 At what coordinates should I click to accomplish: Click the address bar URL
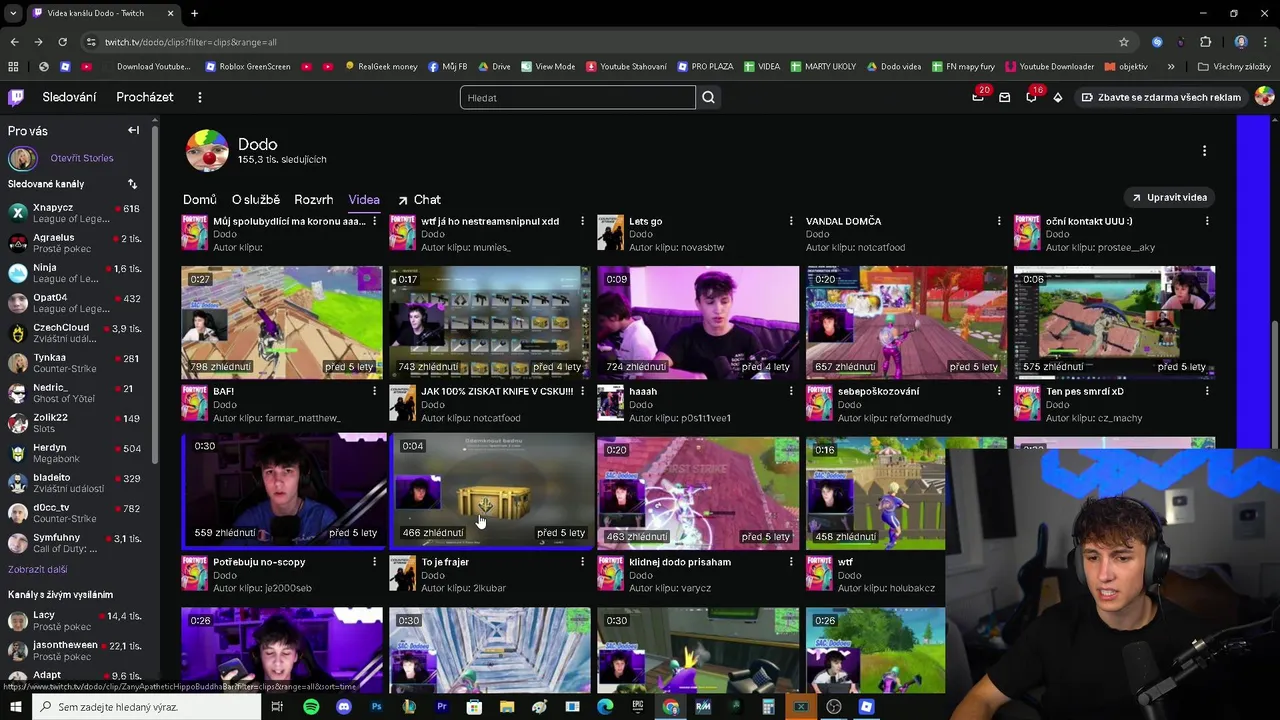(190, 42)
